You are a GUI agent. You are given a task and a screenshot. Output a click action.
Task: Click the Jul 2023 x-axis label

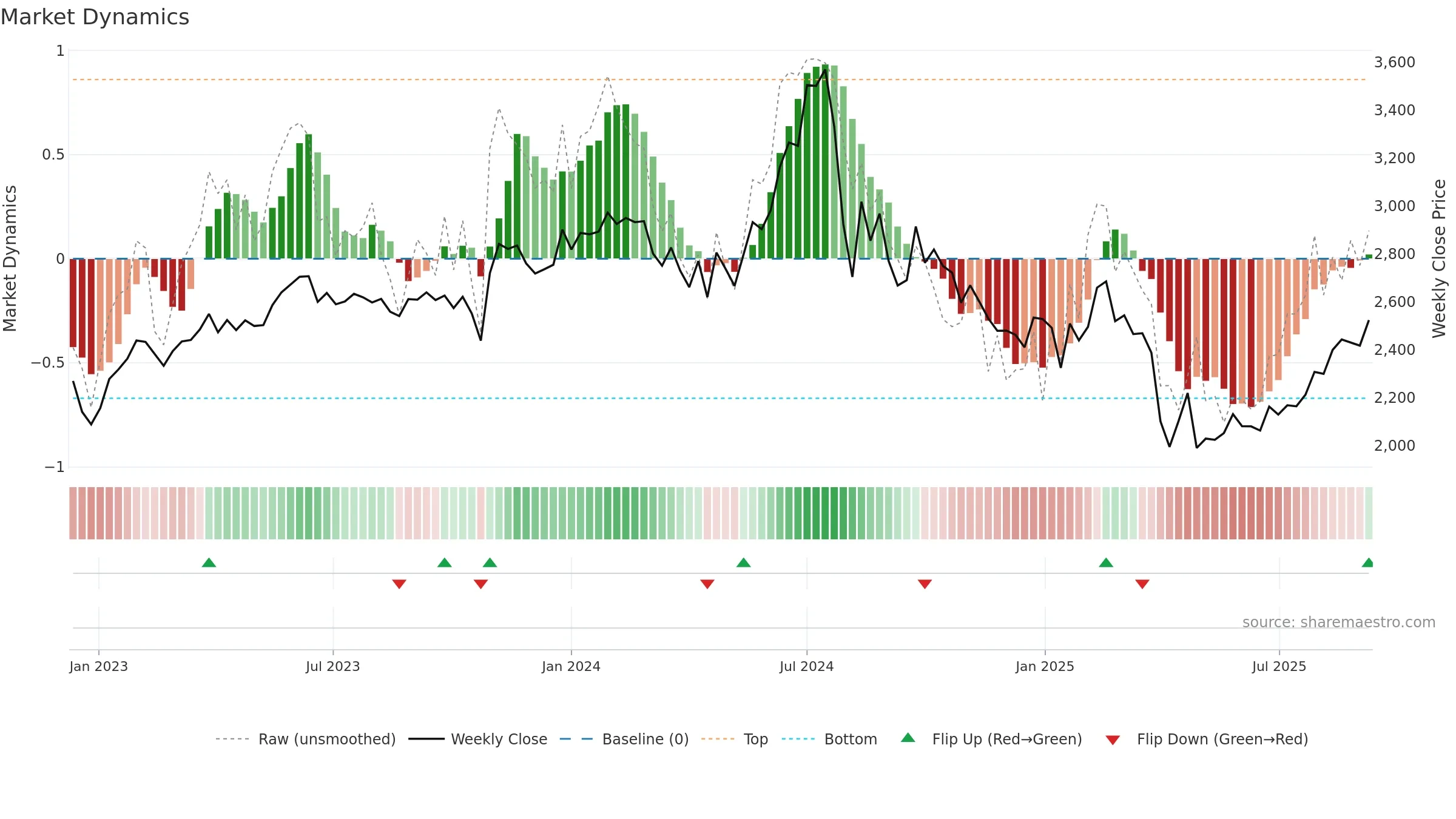(333, 666)
